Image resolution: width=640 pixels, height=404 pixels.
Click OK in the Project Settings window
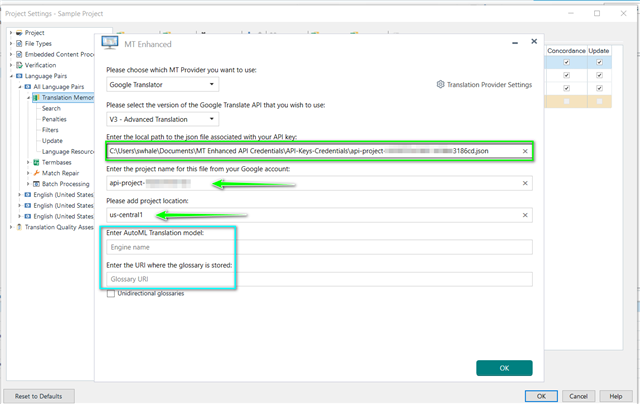click(541, 396)
